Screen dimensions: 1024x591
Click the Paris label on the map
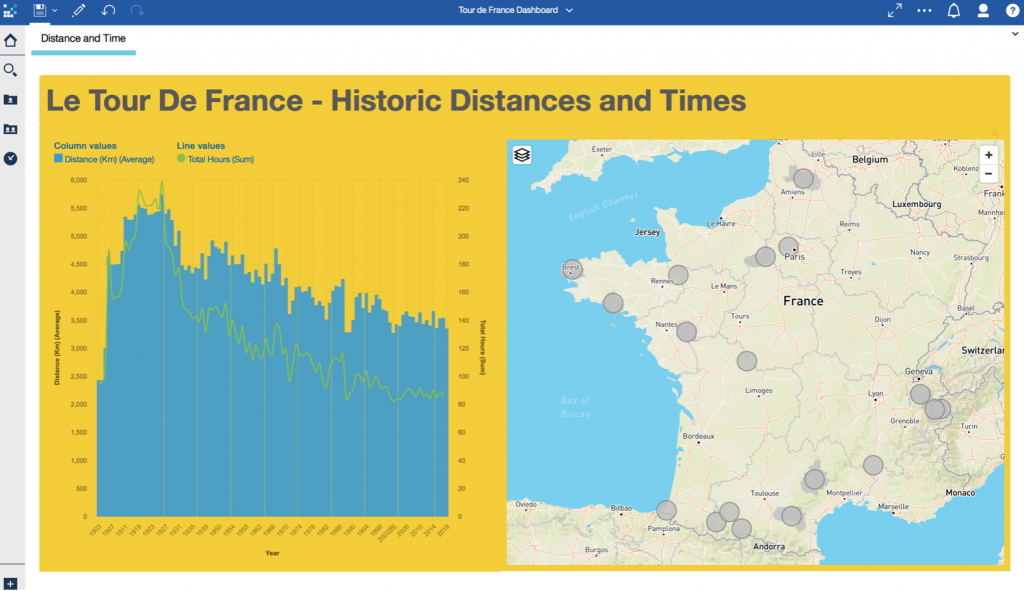pos(794,257)
